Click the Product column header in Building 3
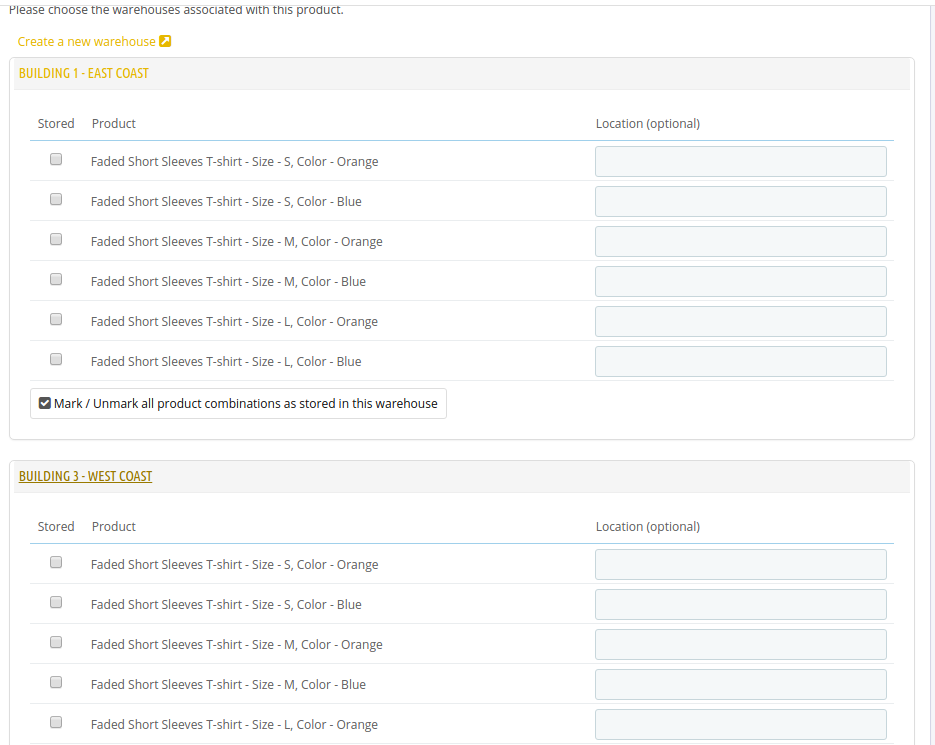This screenshot has width=935, height=745. click(x=114, y=527)
